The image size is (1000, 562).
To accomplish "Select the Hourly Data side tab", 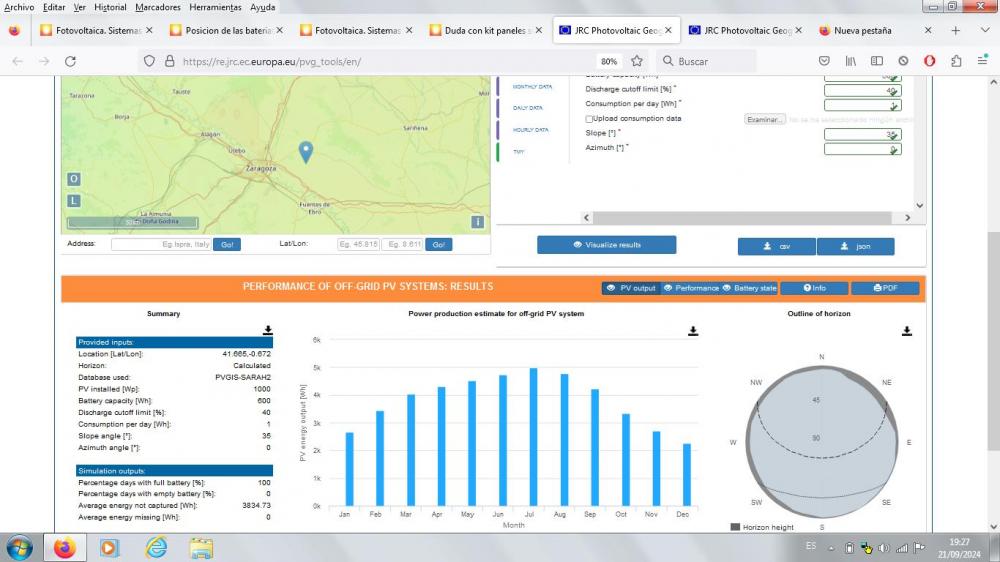I will (531, 130).
